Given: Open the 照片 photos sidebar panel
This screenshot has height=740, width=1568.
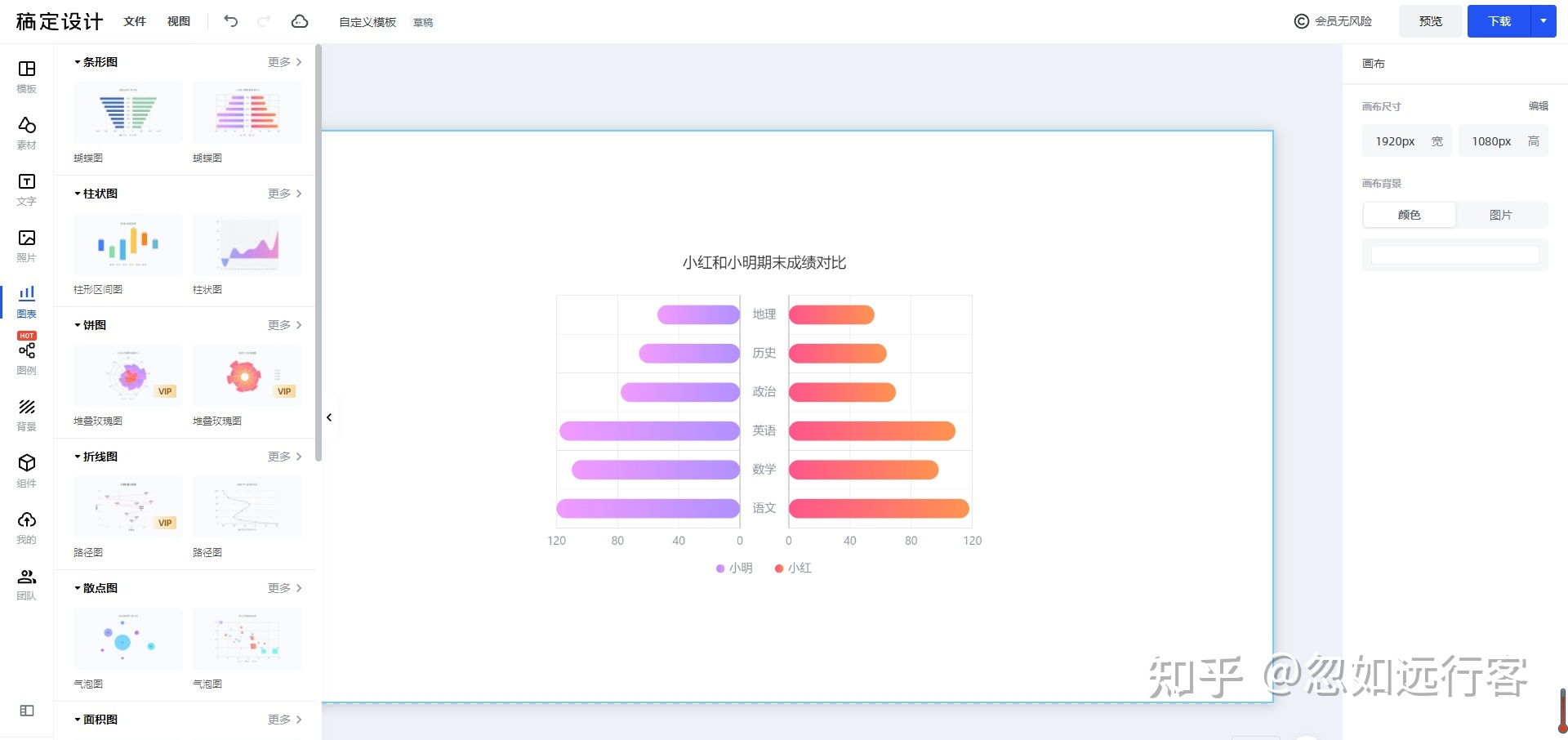Looking at the screenshot, I should (27, 246).
